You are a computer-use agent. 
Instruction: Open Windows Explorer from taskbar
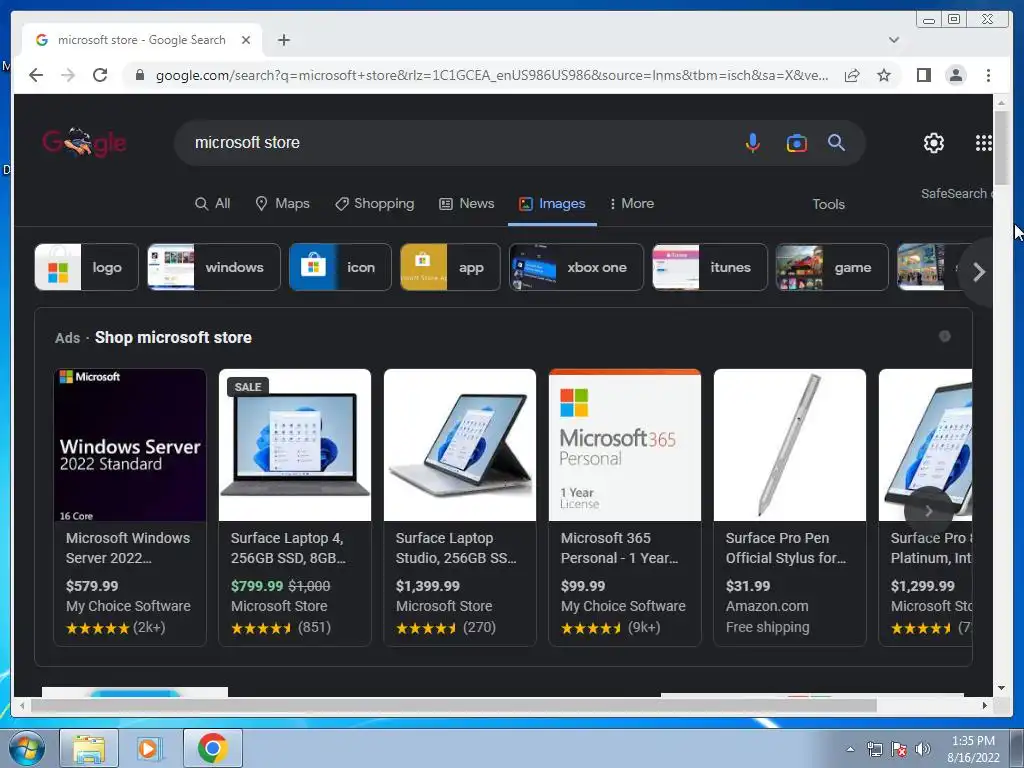pyautogui.click(x=89, y=748)
